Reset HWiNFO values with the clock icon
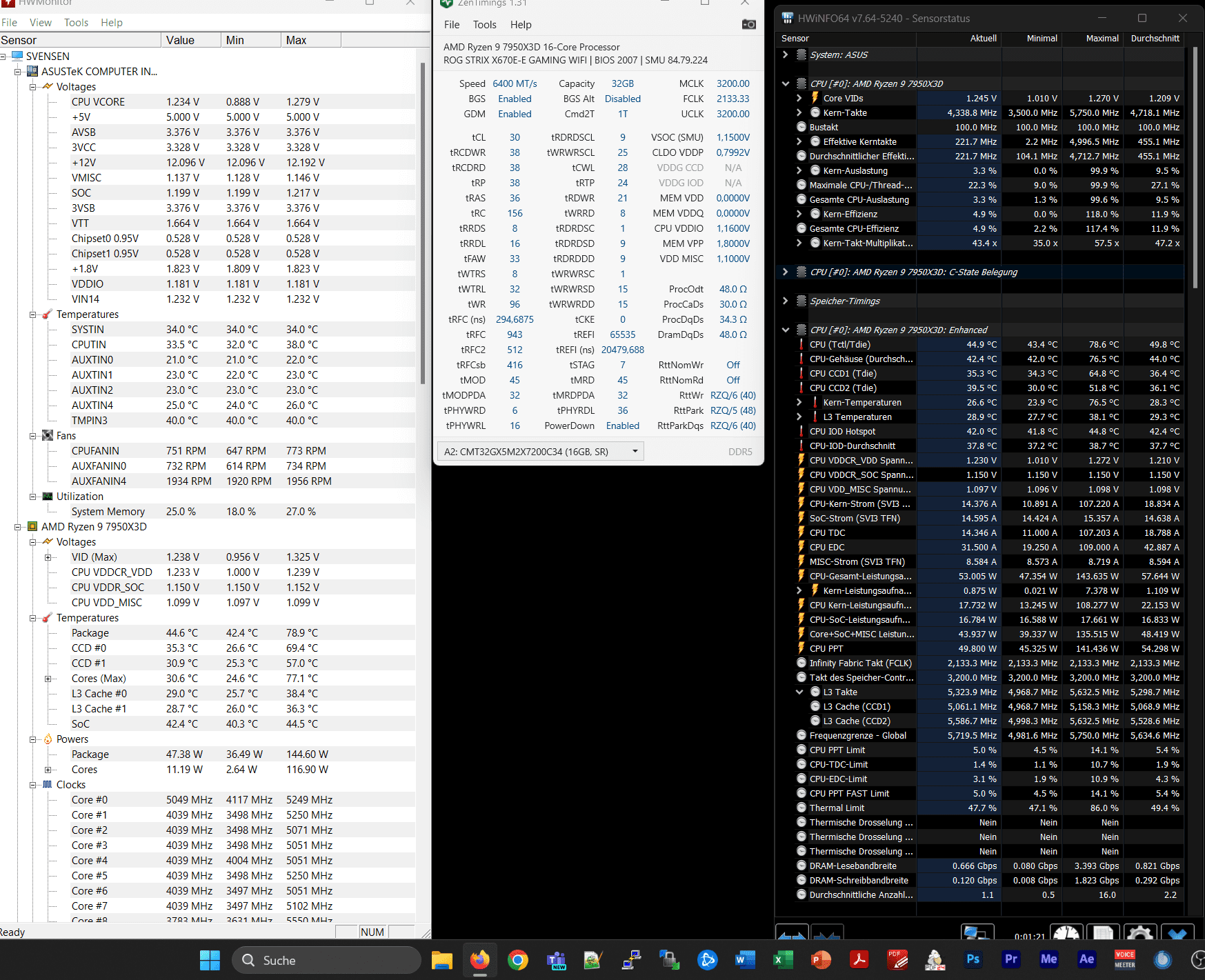Screen dimensions: 1205x980 pos(1066,932)
